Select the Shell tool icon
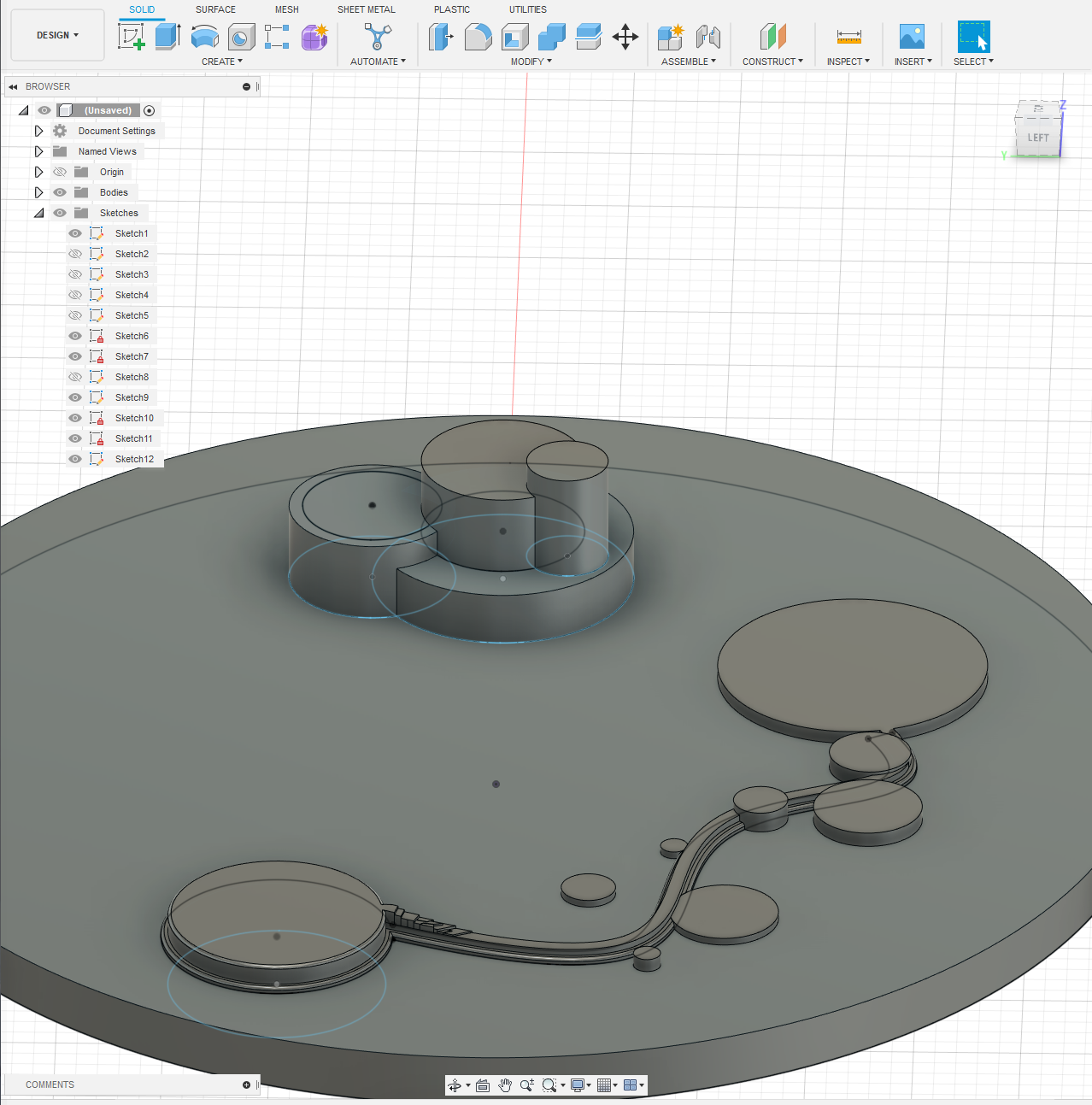The height and width of the screenshot is (1105, 1092). click(x=514, y=37)
